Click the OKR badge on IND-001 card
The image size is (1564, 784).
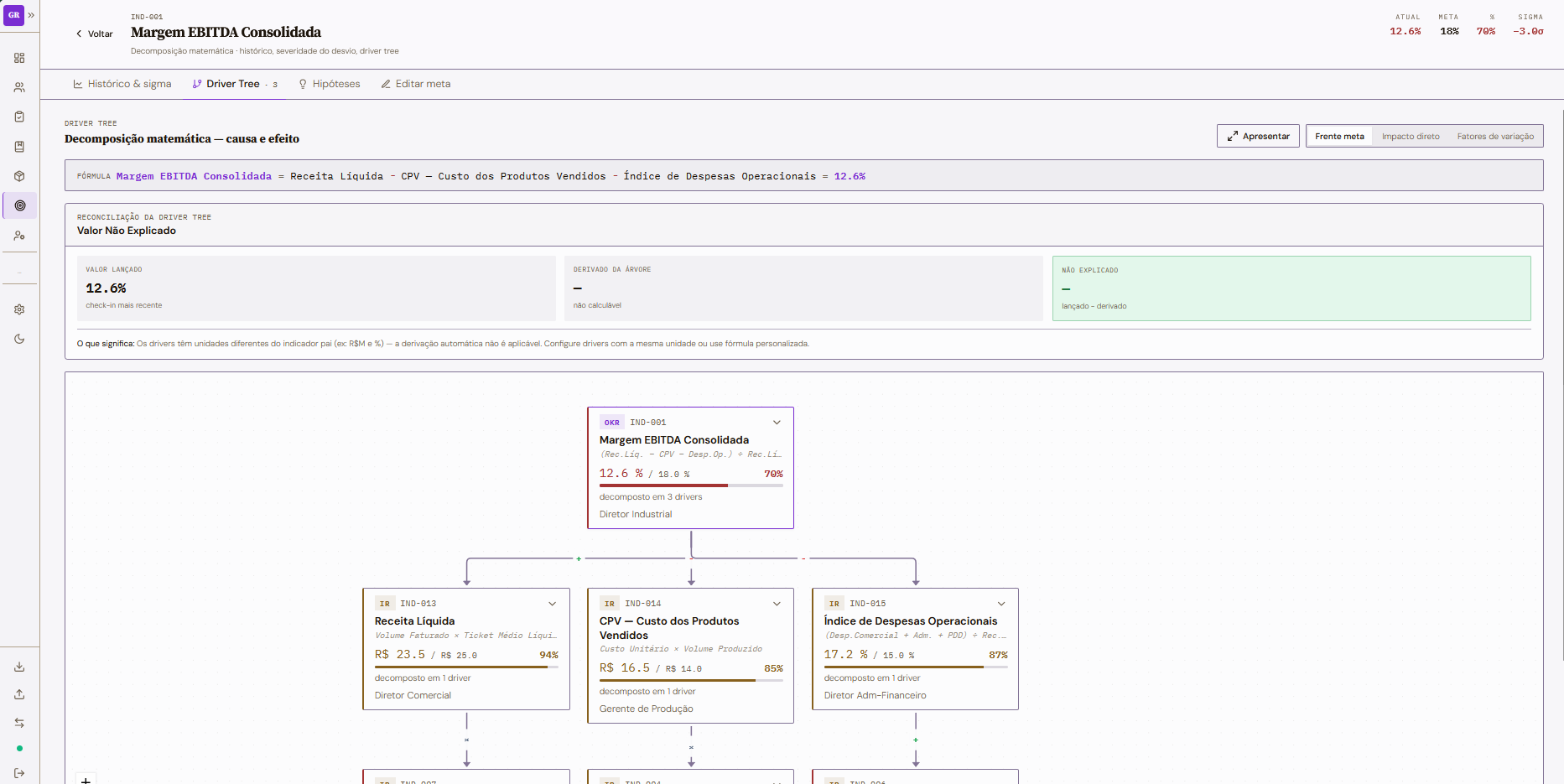click(x=612, y=423)
